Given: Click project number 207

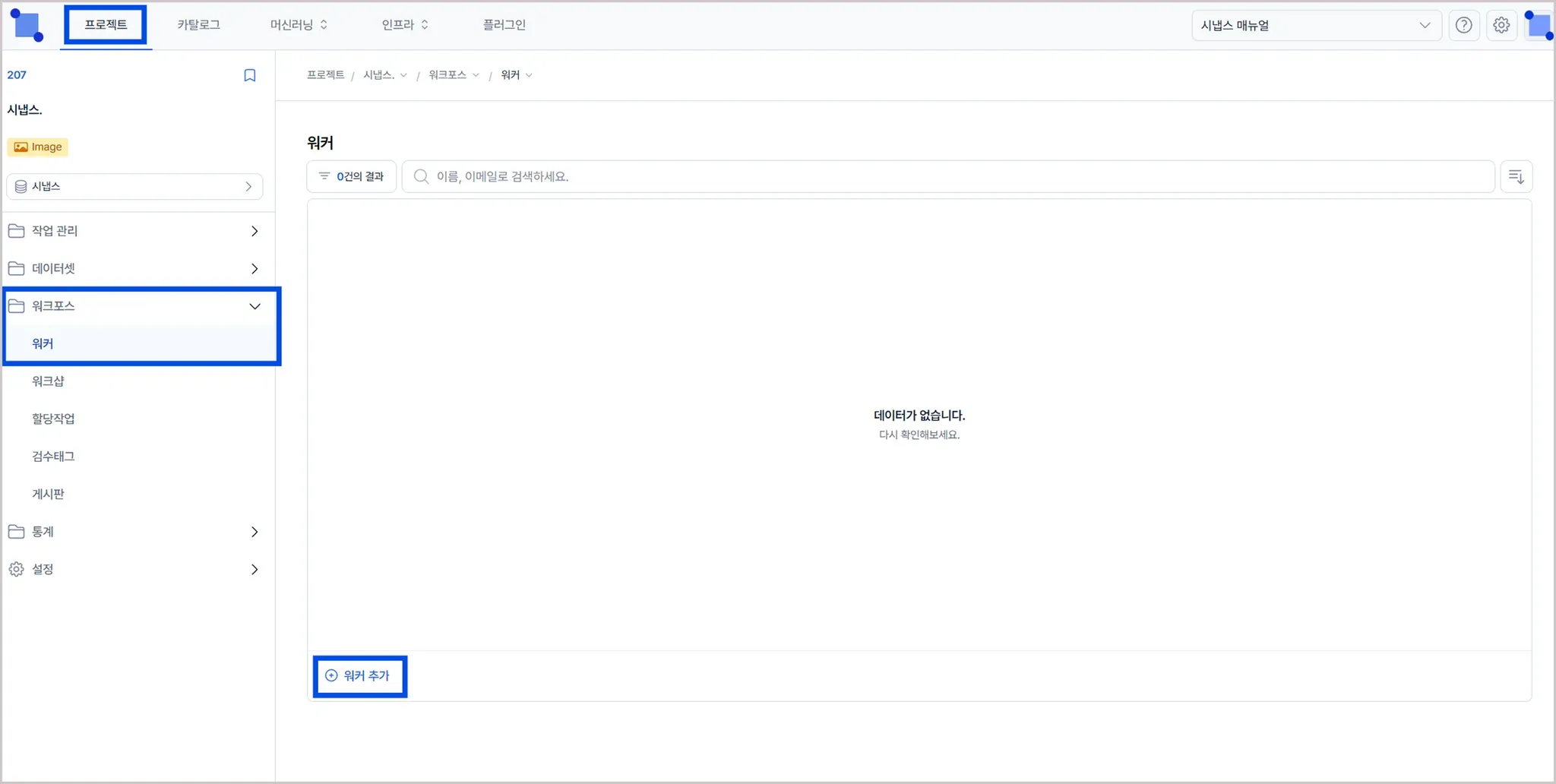Looking at the screenshot, I should click(x=17, y=74).
